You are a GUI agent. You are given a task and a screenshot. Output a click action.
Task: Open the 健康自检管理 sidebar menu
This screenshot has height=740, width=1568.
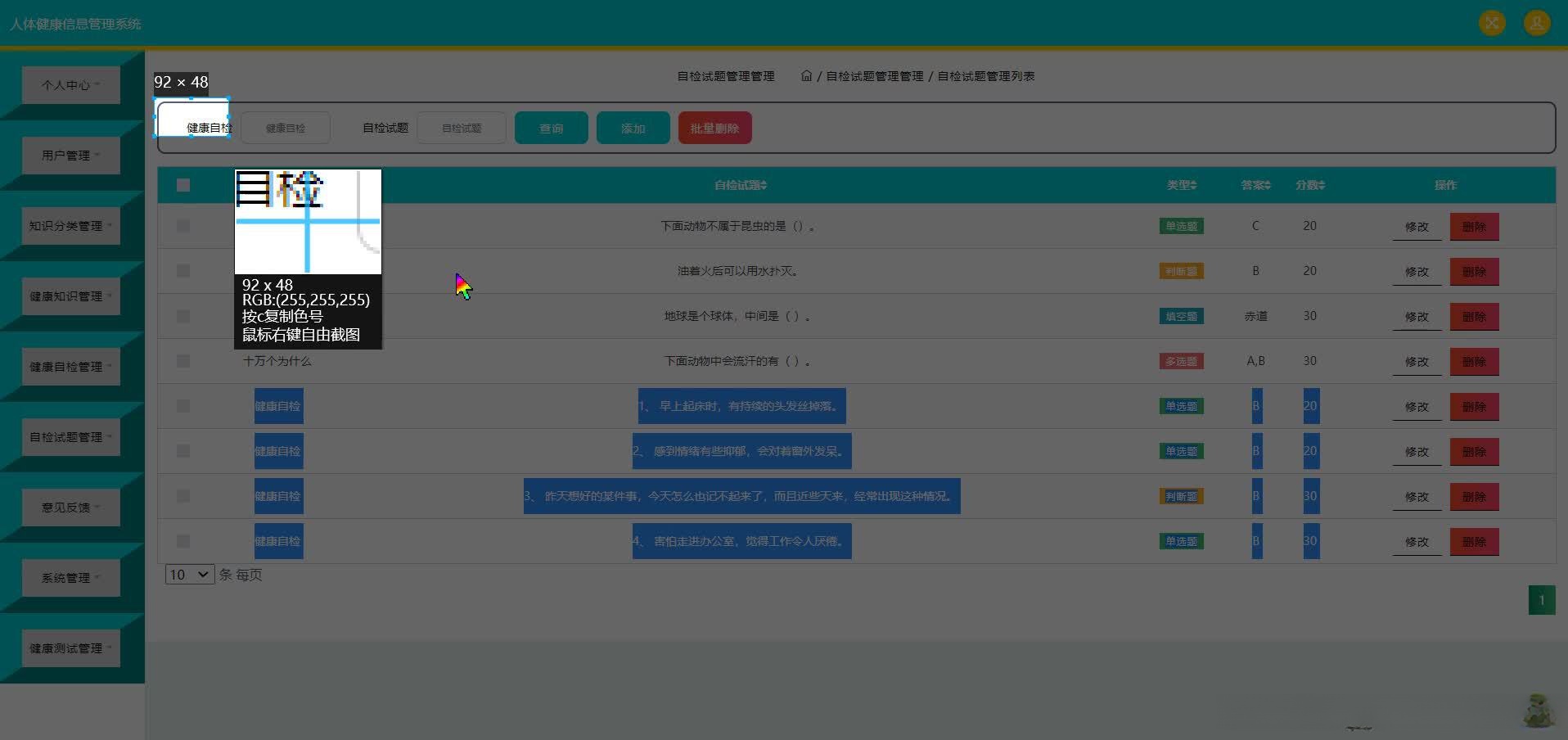[x=71, y=367]
